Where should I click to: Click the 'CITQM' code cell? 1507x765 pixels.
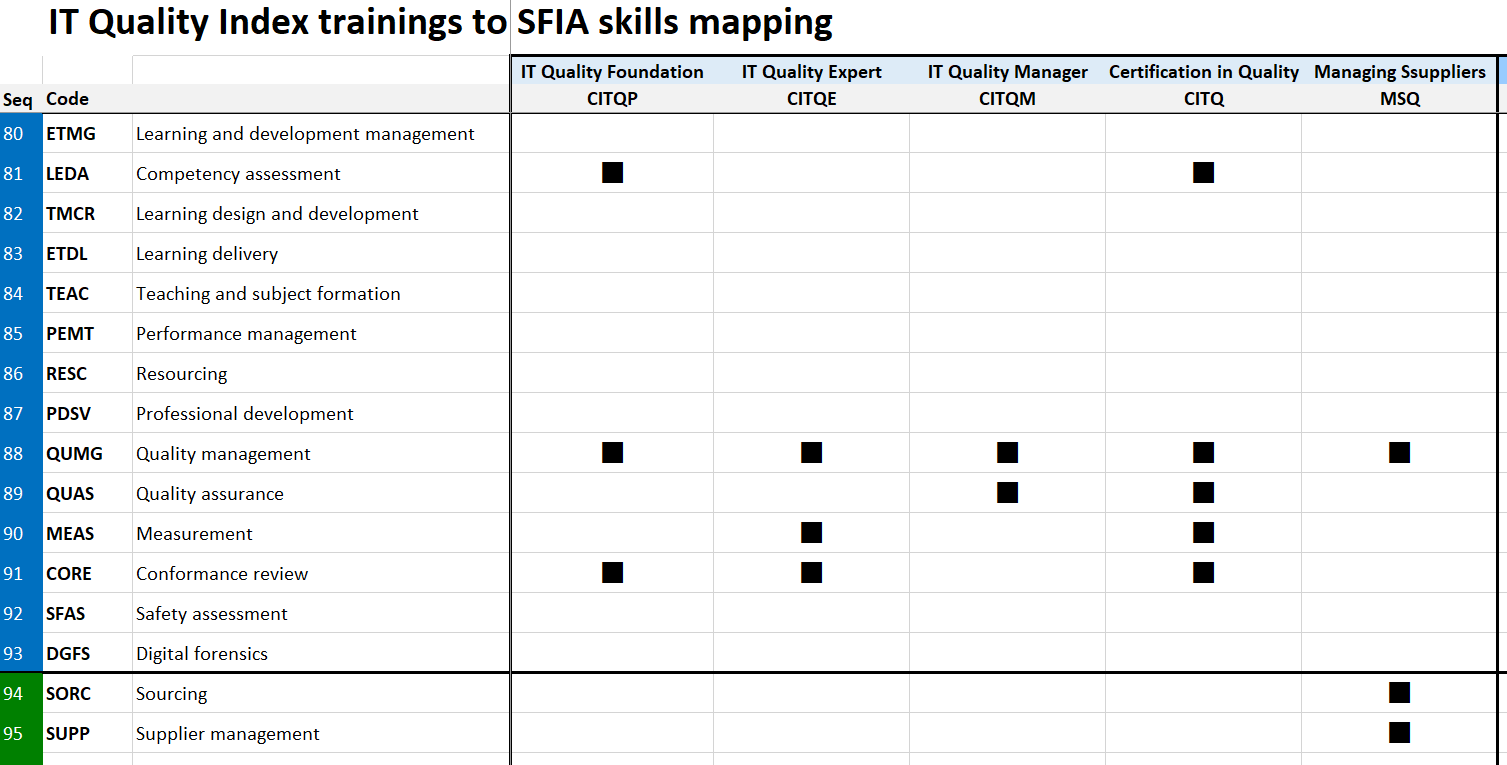point(1008,99)
